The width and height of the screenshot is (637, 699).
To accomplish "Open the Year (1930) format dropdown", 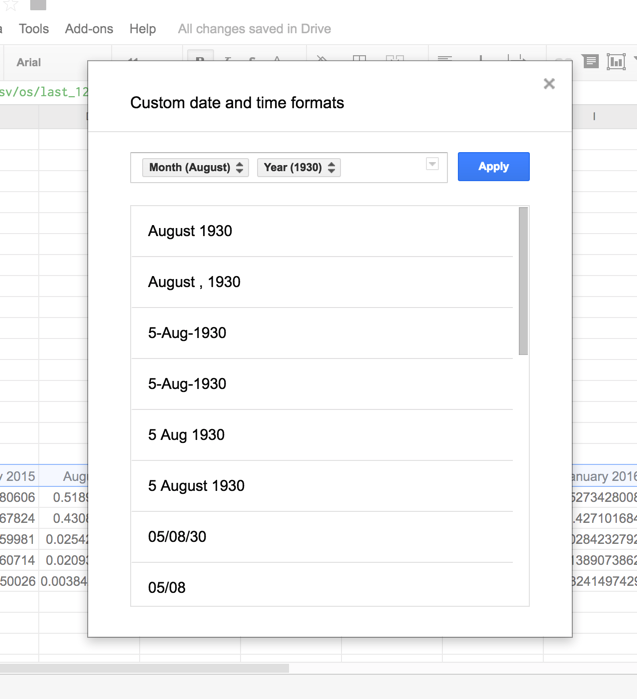I will point(299,168).
